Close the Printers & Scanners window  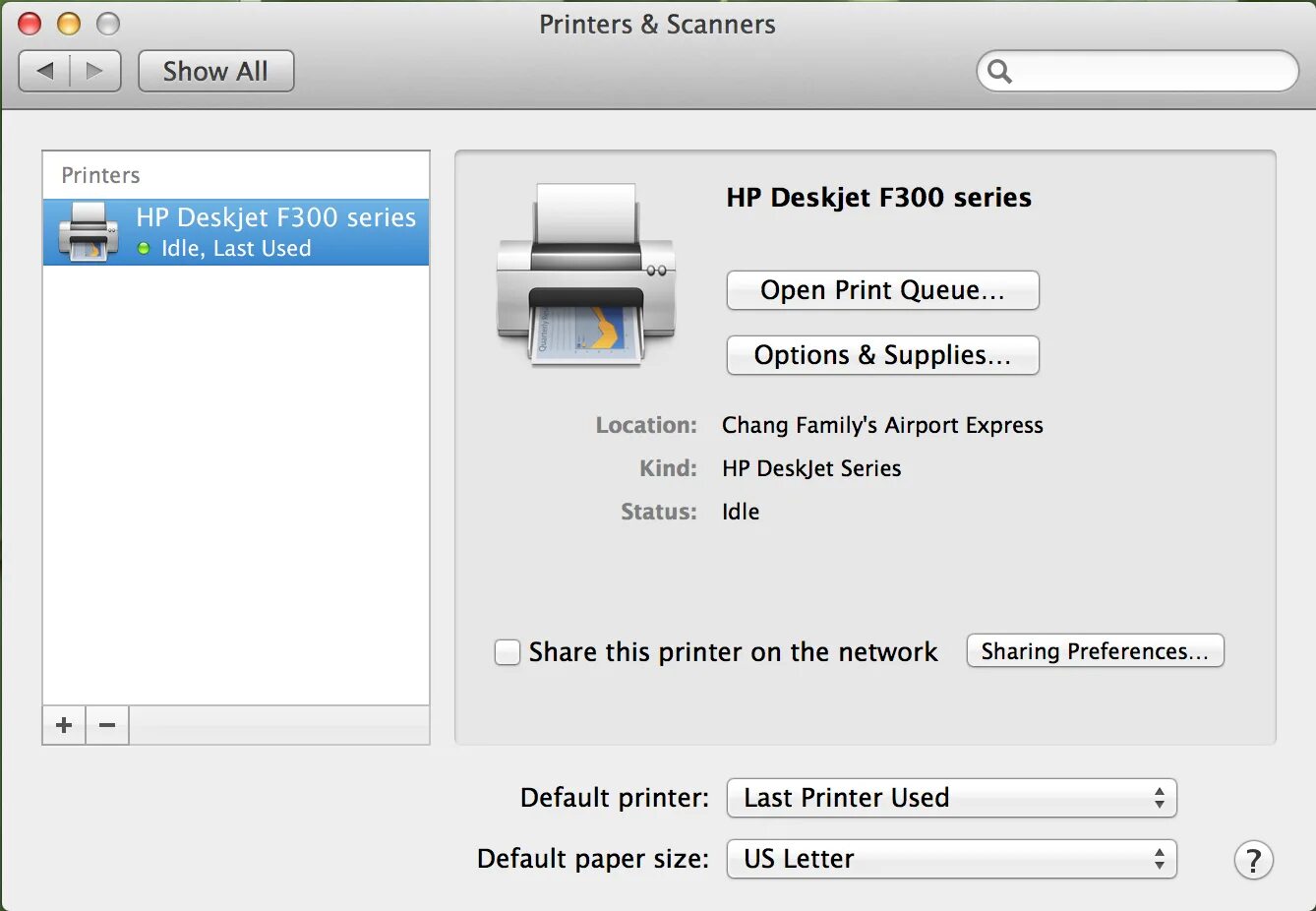(30, 24)
